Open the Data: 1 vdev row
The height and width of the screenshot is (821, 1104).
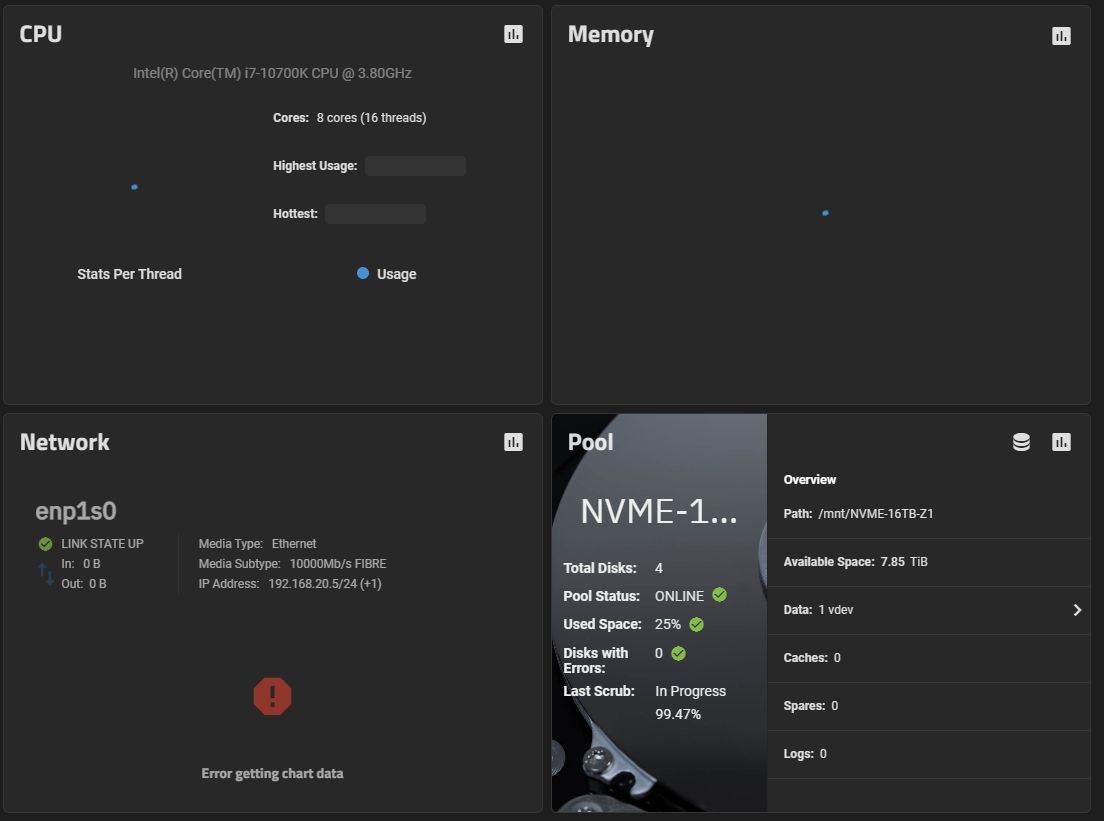pos(929,610)
